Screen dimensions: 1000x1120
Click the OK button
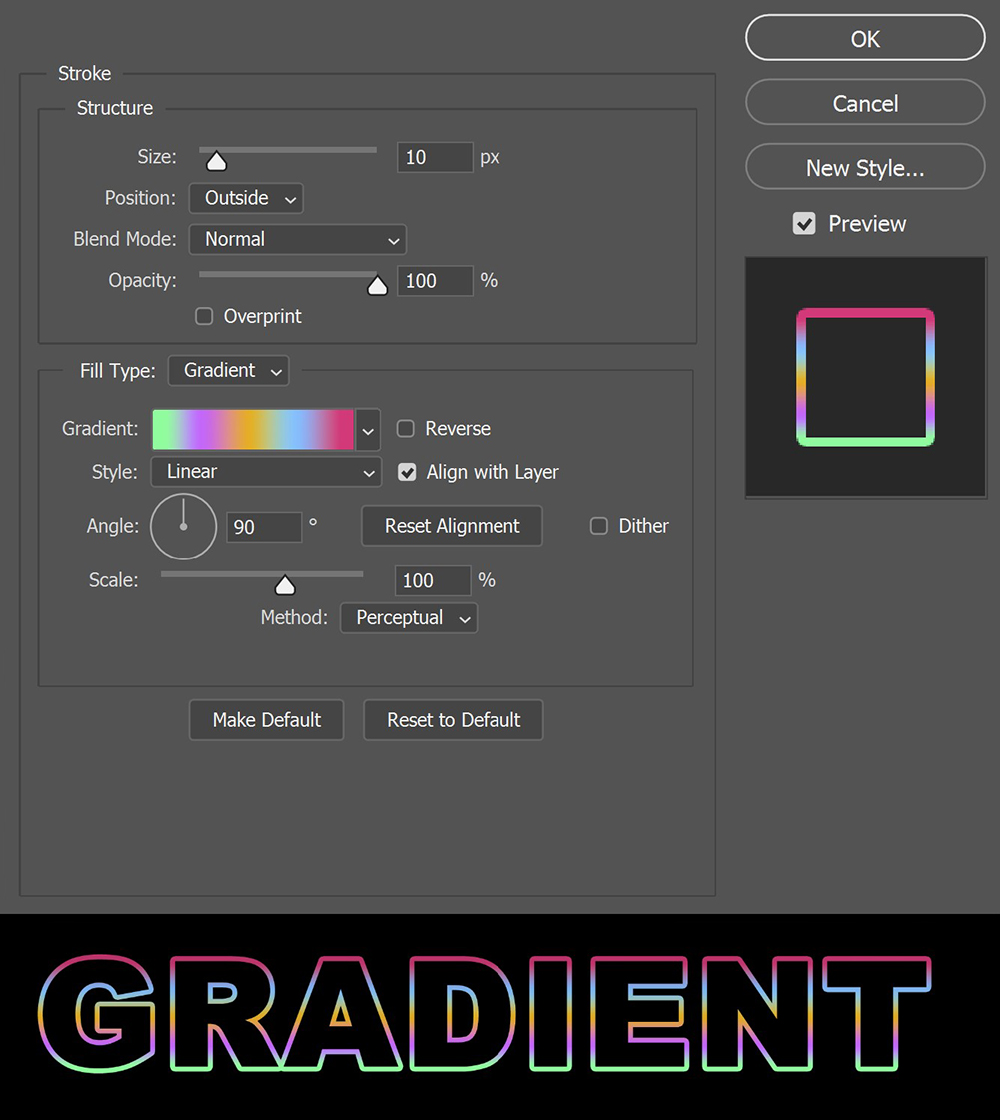coord(864,38)
